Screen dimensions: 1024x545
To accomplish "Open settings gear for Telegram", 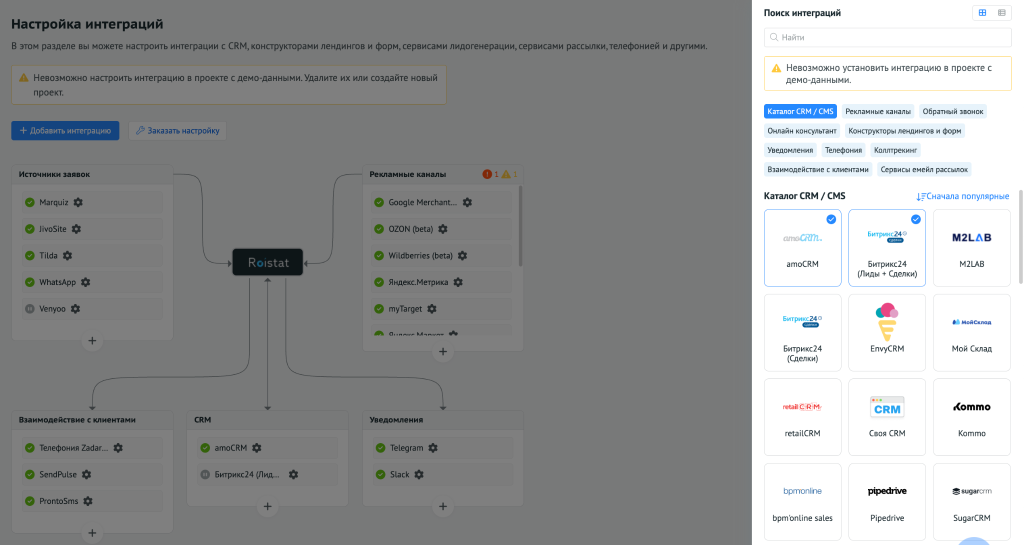I will [x=433, y=448].
